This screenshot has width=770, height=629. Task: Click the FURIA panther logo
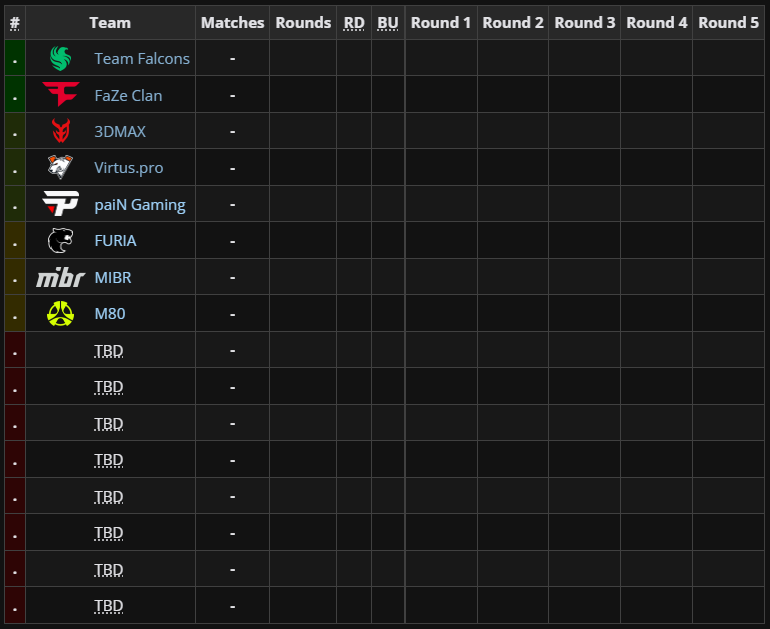60,241
